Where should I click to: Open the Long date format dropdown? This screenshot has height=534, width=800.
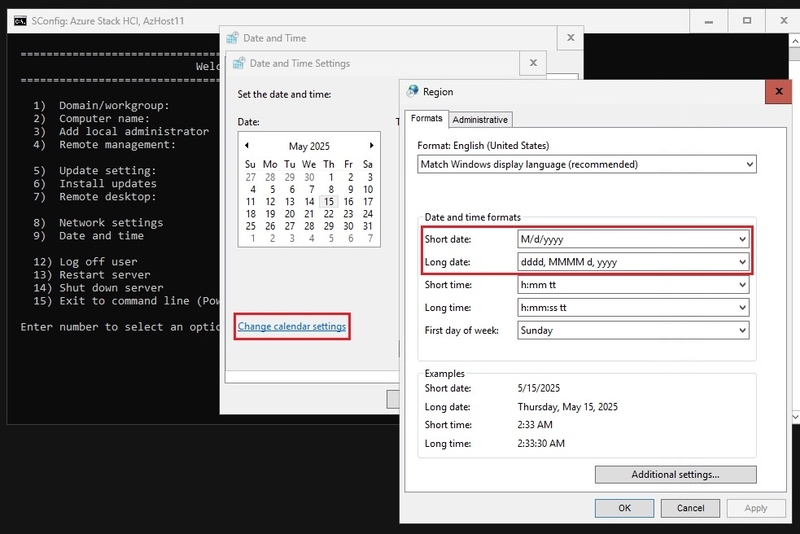click(x=633, y=262)
